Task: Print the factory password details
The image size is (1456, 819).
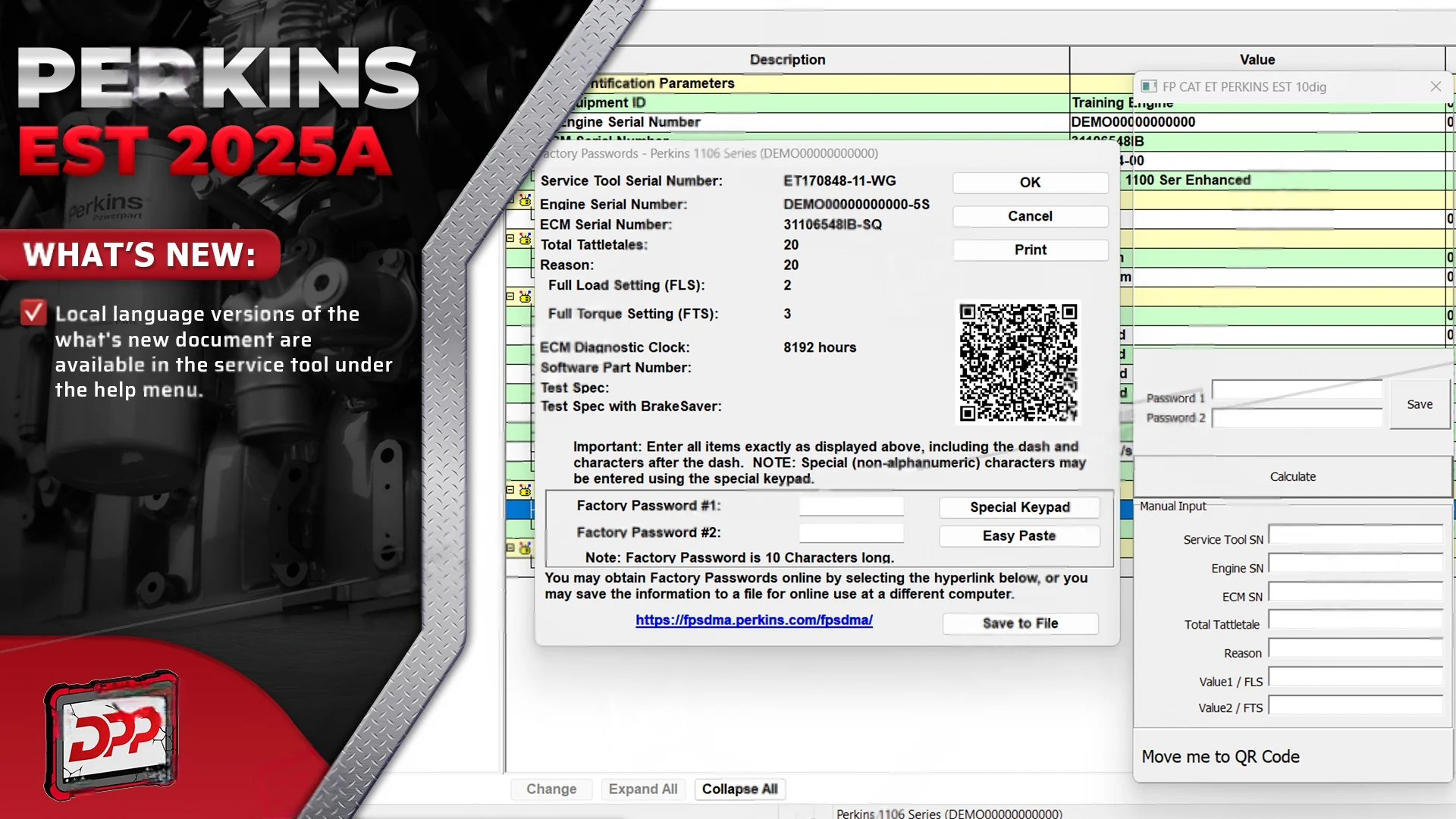Action: 1030,249
